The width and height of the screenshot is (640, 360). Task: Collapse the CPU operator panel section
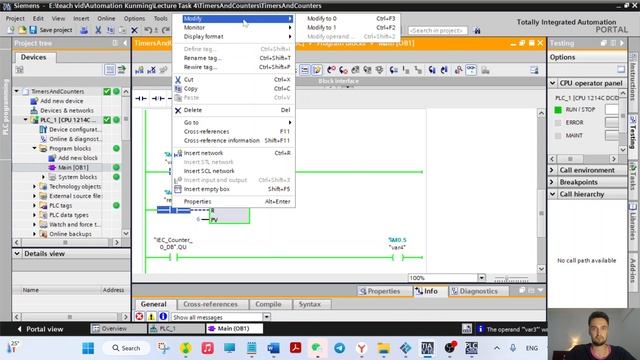[553, 83]
